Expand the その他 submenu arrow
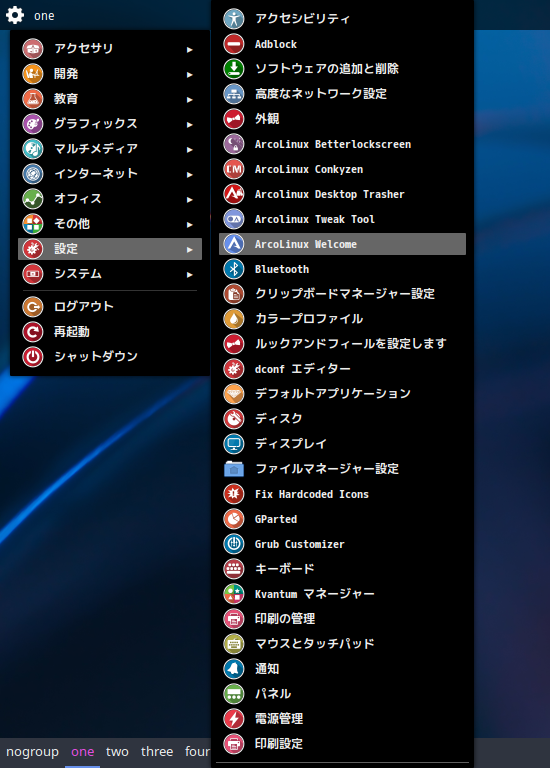The height and width of the screenshot is (768, 550). (190, 224)
